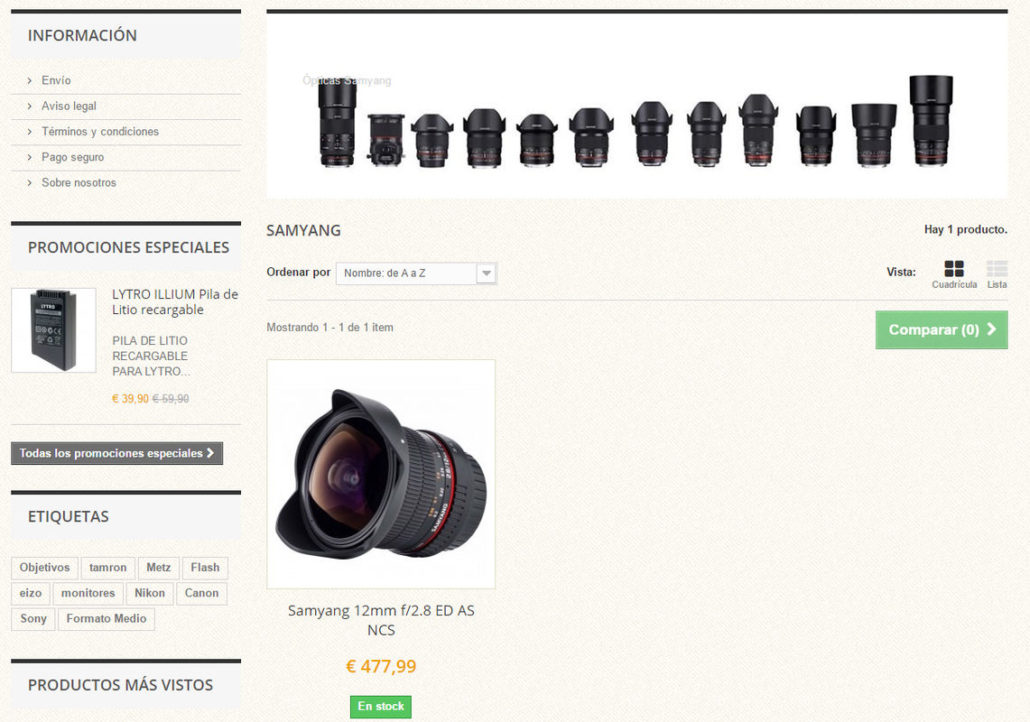Select the Canon tag
Image resolution: width=1030 pixels, height=722 pixels.
pos(202,593)
